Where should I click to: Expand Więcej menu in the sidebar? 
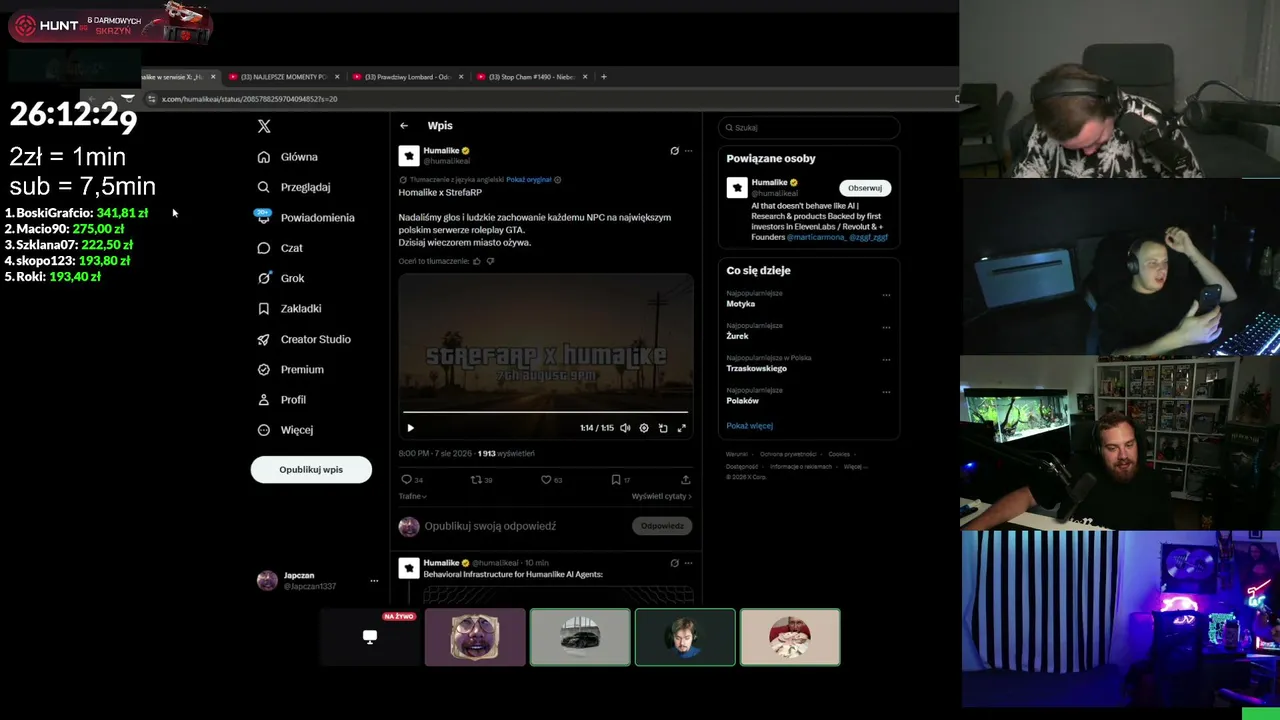(285, 430)
